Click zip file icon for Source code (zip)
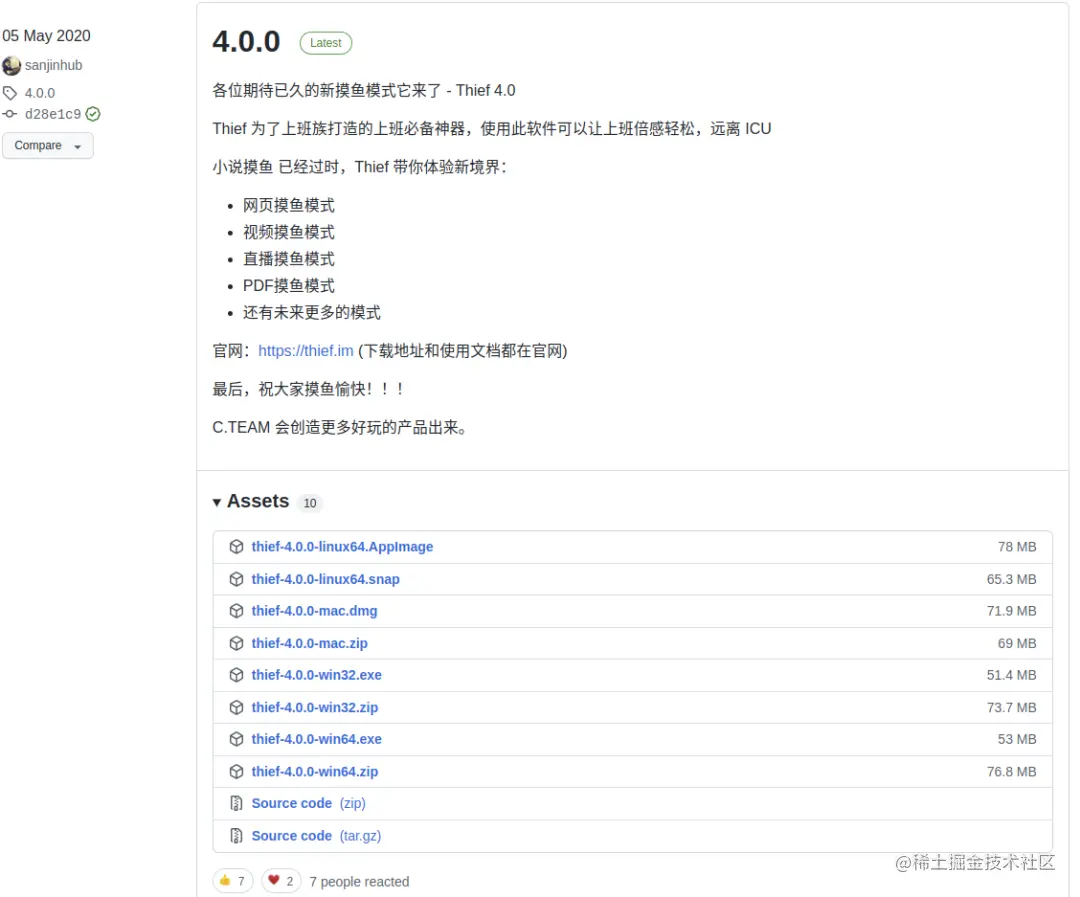Viewport: 1080px width, 897px height. pos(236,803)
